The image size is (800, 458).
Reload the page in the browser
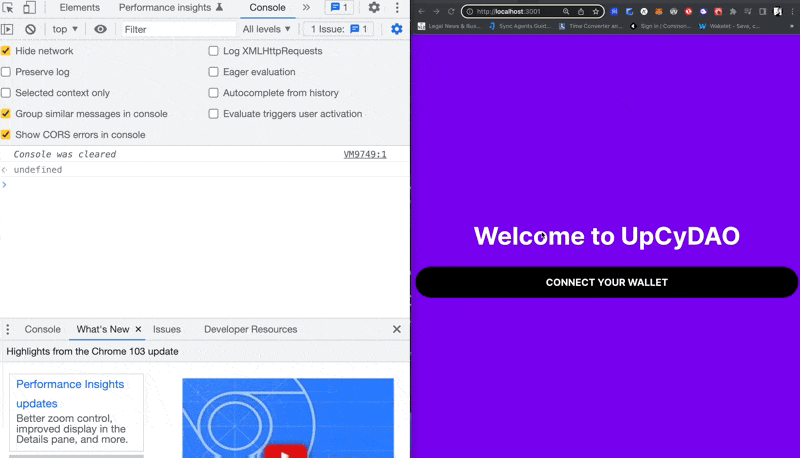tap(450, 11)
